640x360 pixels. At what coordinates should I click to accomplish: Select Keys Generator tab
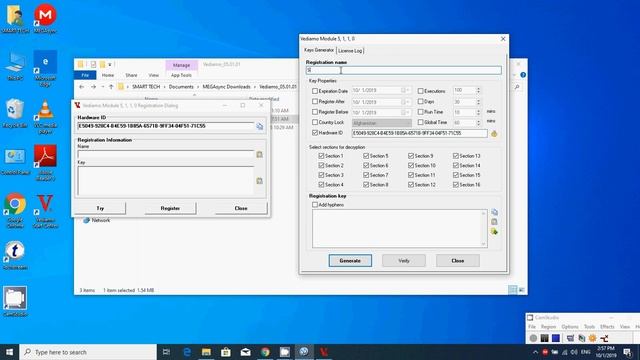click(x=319, y=50)
